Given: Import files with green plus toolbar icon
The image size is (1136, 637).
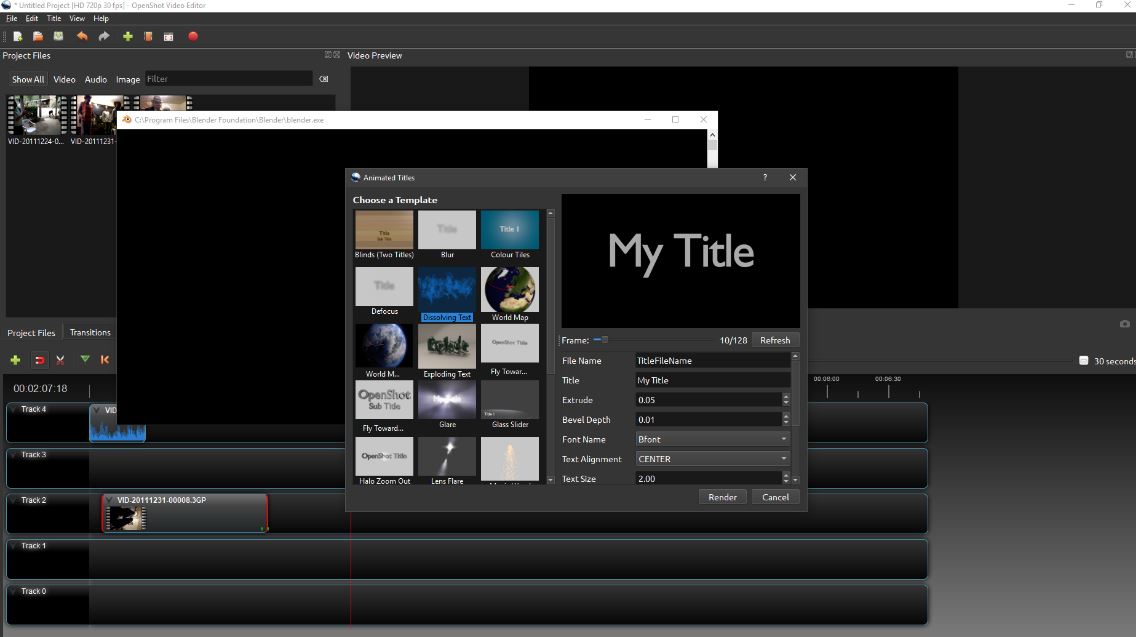Looking at the screenshot, I should point(128,36).
